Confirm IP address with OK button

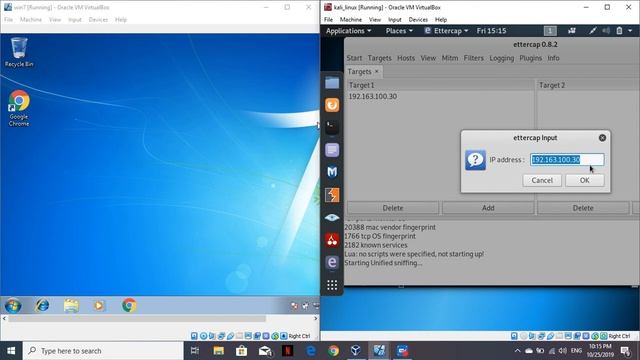[x=584, y=180]
